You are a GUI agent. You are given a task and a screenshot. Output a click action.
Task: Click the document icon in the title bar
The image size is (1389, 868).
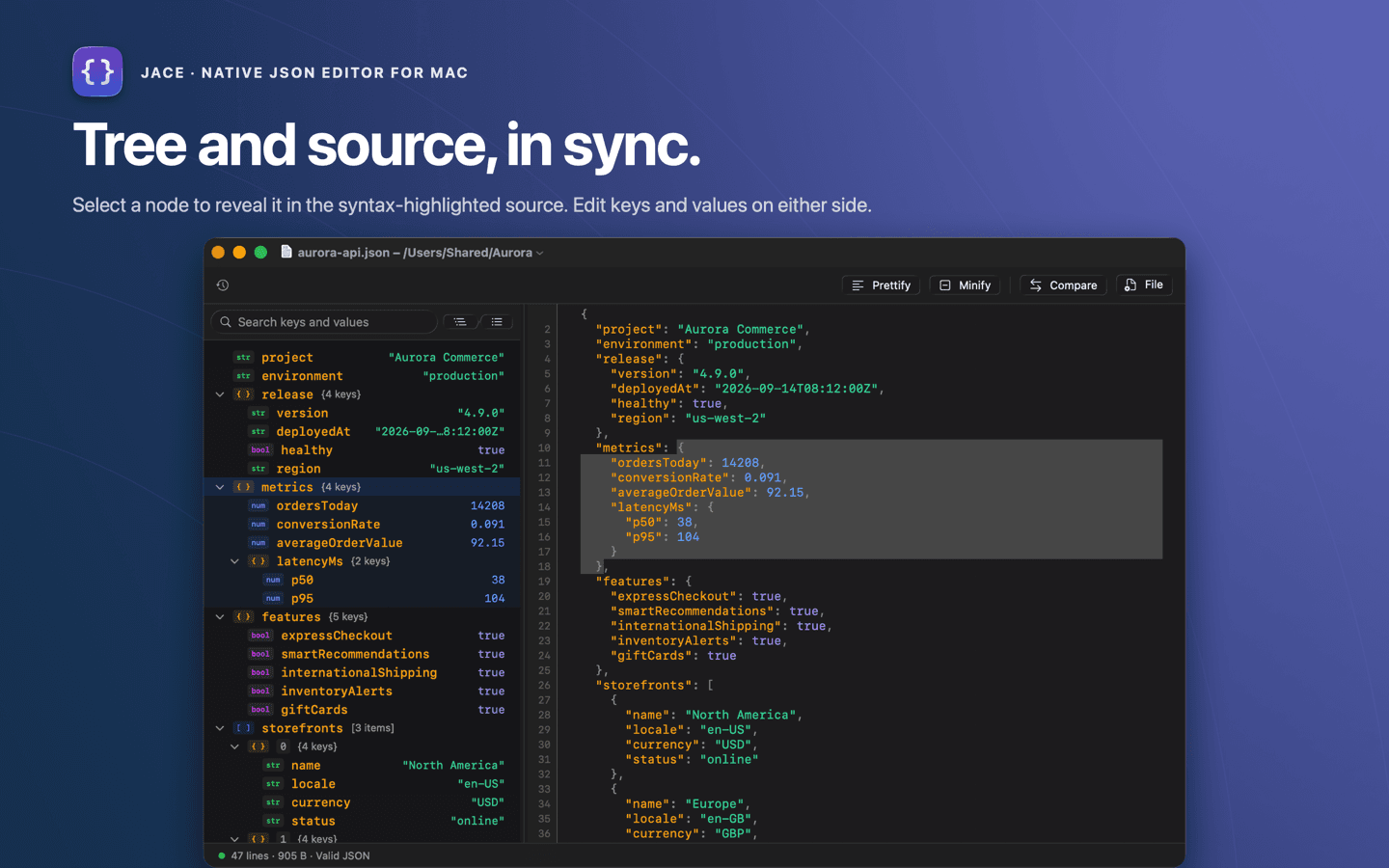click(286, 252)
